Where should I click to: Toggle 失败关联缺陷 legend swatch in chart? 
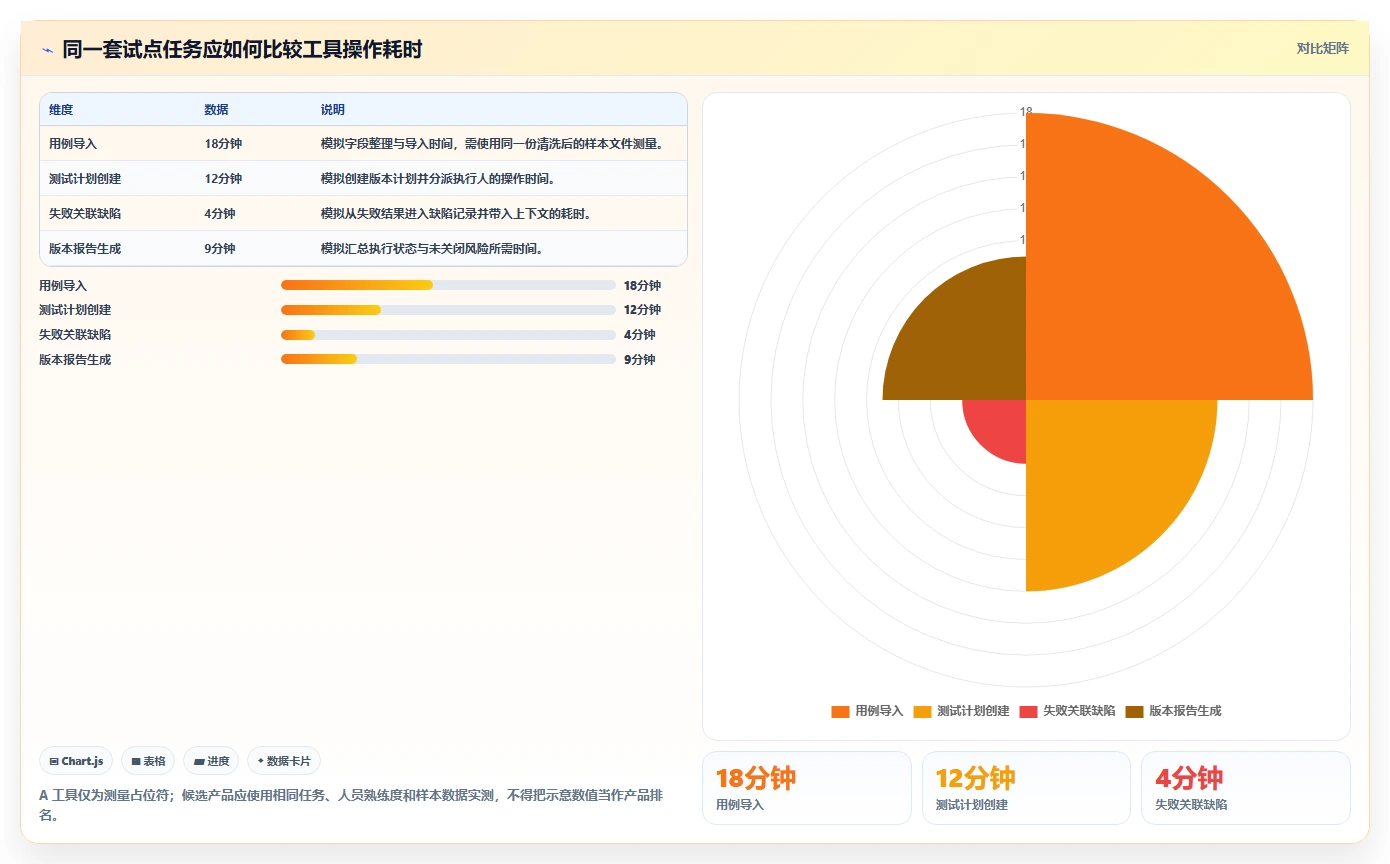point(1028,711)
